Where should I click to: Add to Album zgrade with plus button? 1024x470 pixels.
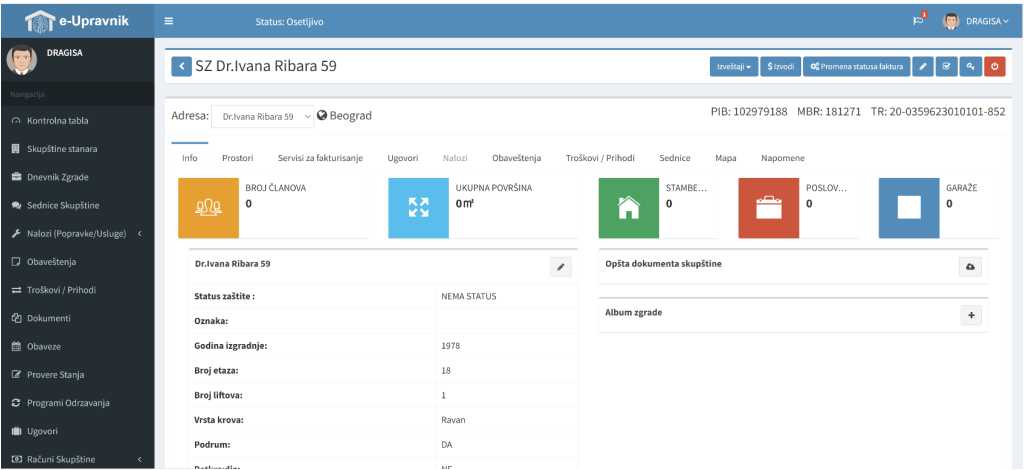tap(971, 315)
